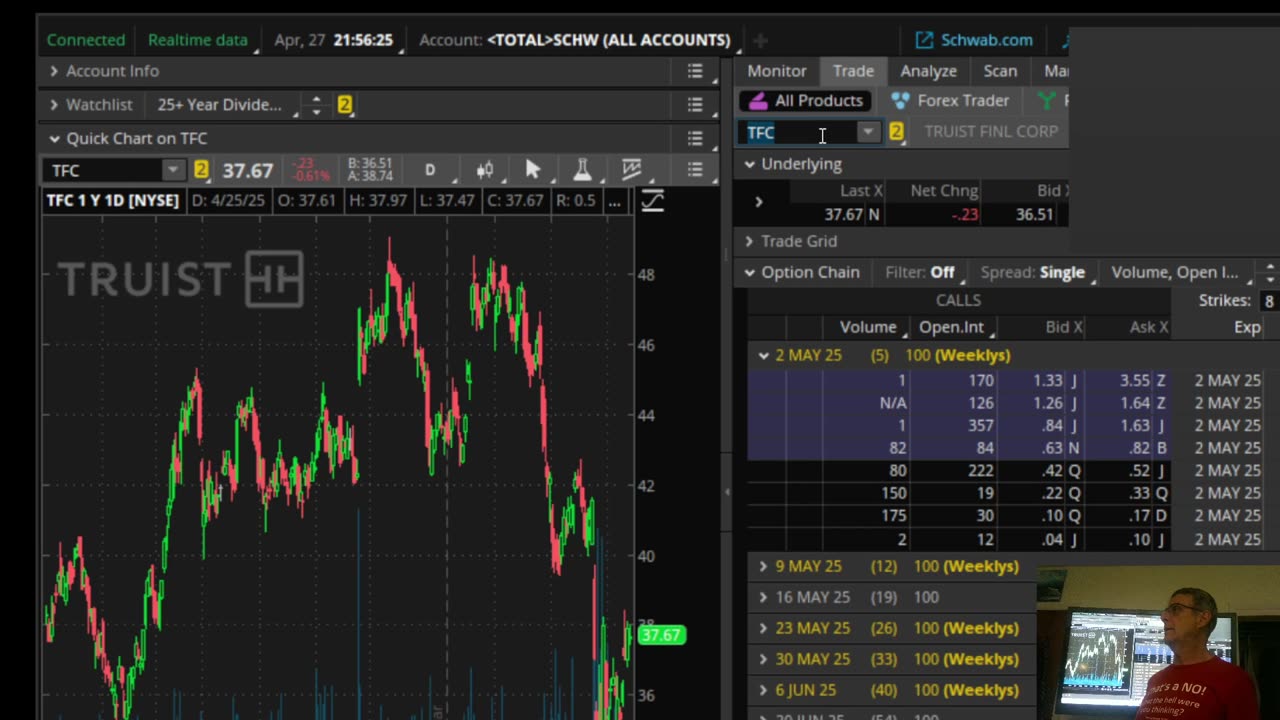Open the Watchlist panel menu icon
This screenshot has width=1280, height=720.
point(695,105)
